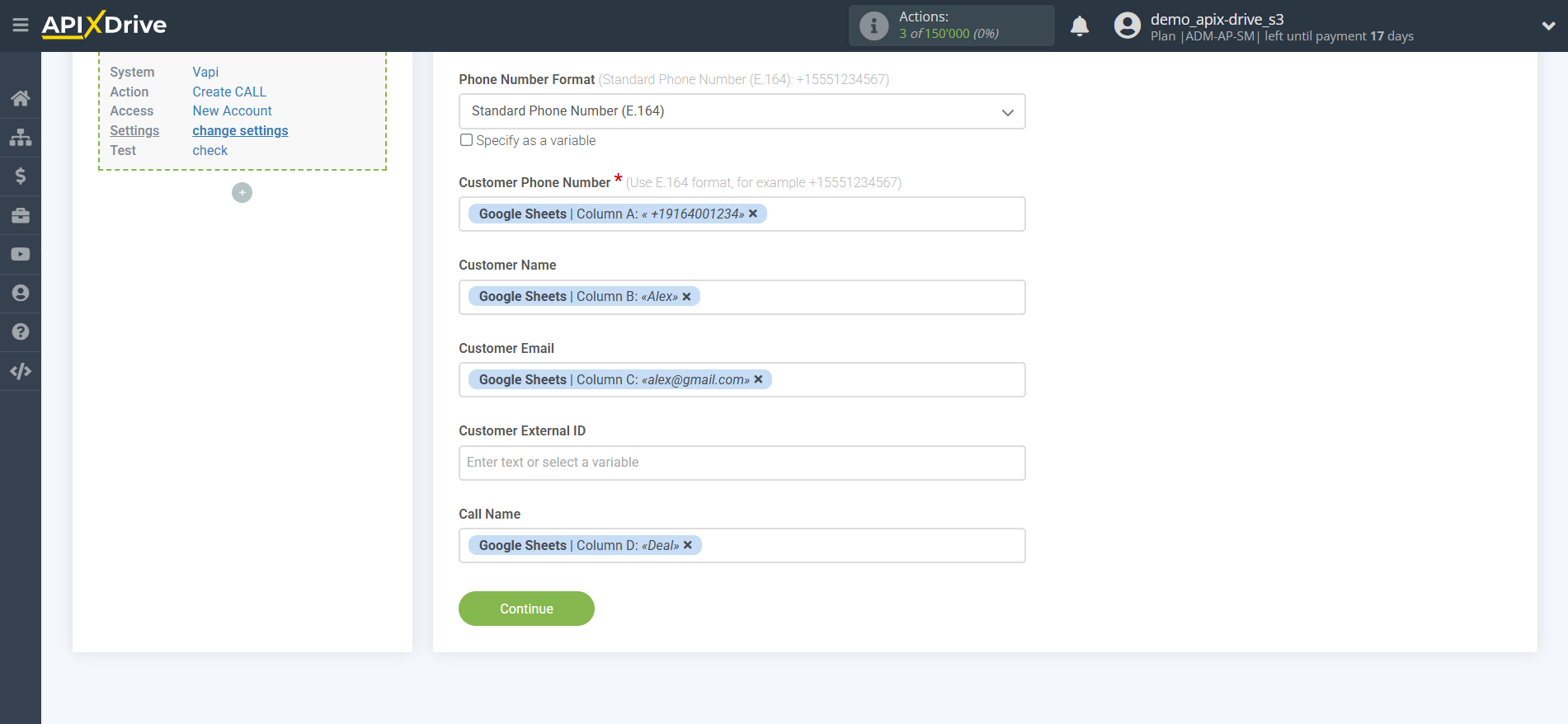Click the check test link
The width and height of the screenshot is (1568, 724).
tap(210, 150)
